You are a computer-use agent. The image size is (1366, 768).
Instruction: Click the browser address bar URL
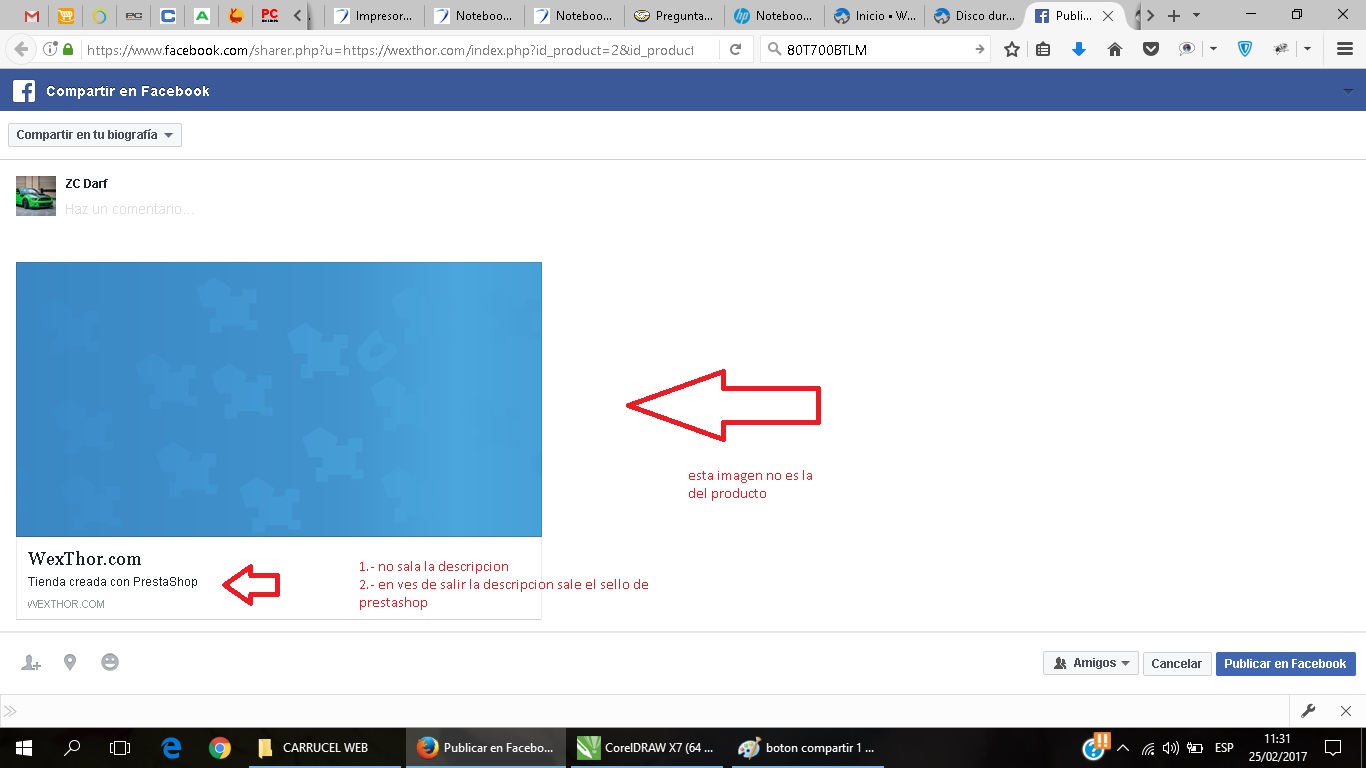point(390,49)
